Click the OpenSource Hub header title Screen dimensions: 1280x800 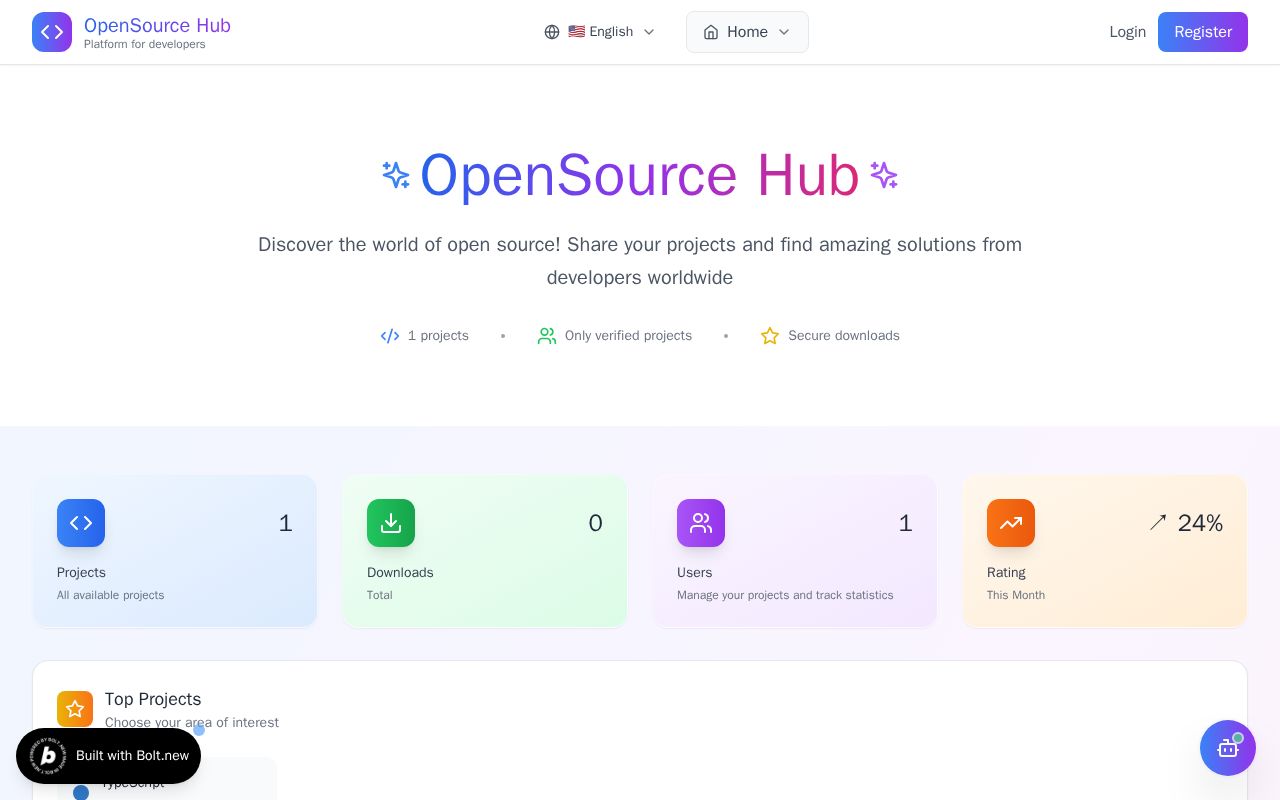pyautogui.click(x=157, y=26)
